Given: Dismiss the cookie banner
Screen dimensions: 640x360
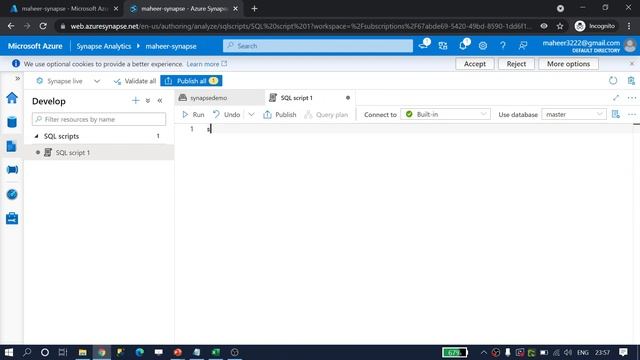Looking at the screenshot, I should [x=631, y=64].
